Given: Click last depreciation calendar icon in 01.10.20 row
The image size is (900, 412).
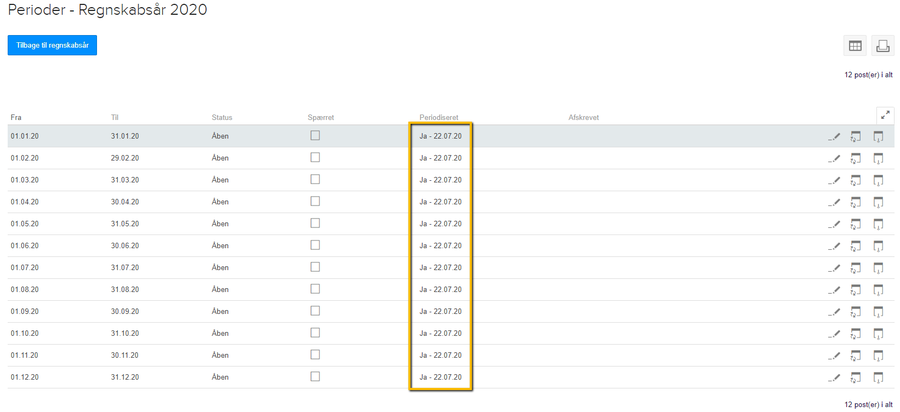Looking at the screenshot, I should tap(878, 333).
